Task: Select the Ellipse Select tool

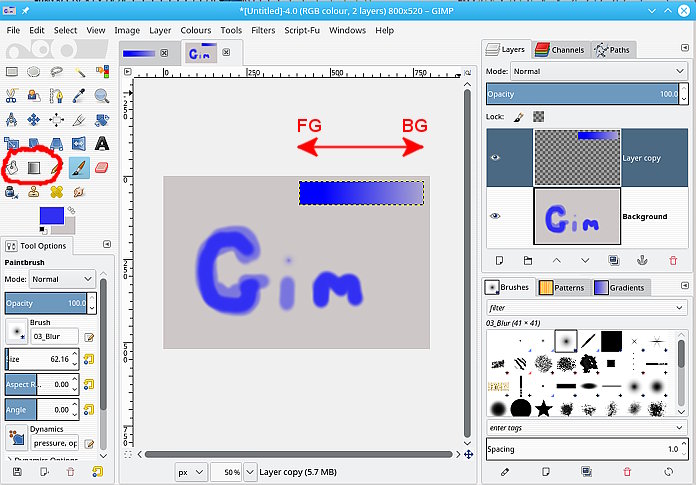Action: [x=34, y=71]
